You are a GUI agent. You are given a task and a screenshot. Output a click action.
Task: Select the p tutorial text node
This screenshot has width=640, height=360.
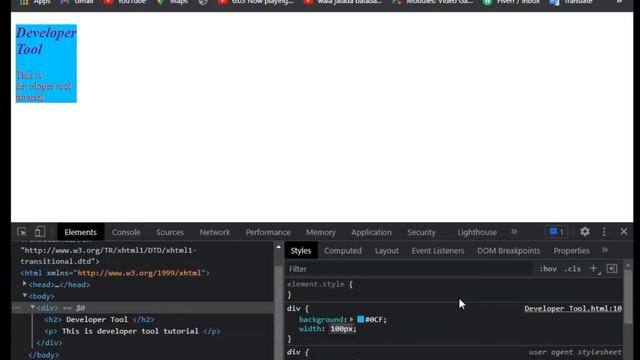click(132, 331)
